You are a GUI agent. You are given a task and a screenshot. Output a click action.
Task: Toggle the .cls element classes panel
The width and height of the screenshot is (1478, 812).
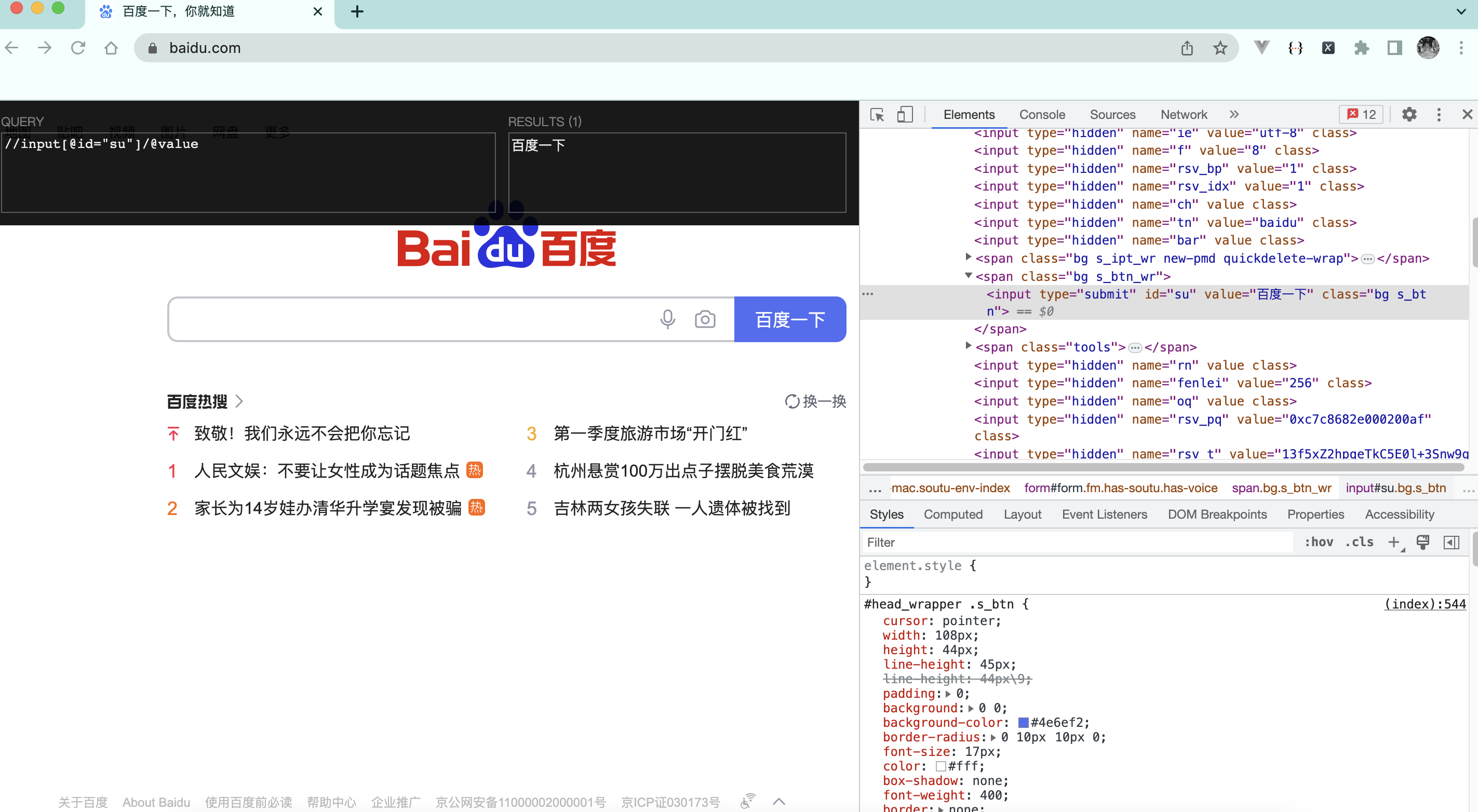point(1359,542)
